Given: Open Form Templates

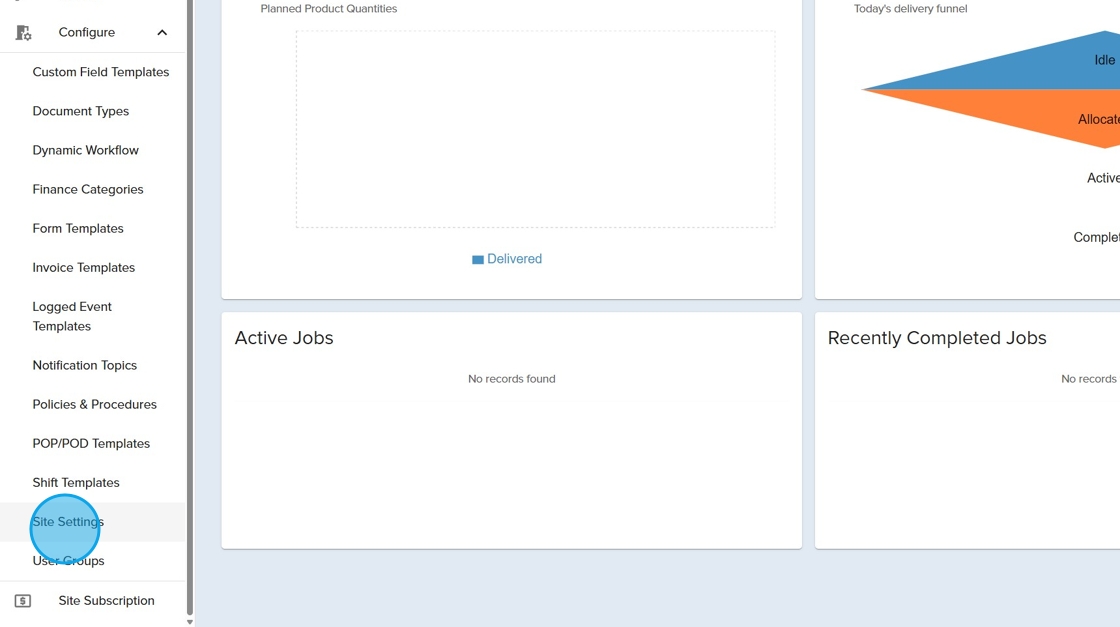Looking at the screenshot, I should tap(78, 228).
